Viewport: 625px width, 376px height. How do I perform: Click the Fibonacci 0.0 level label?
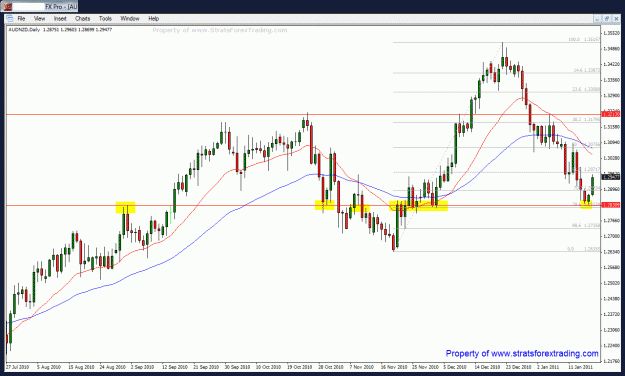(x=583, y=249)
